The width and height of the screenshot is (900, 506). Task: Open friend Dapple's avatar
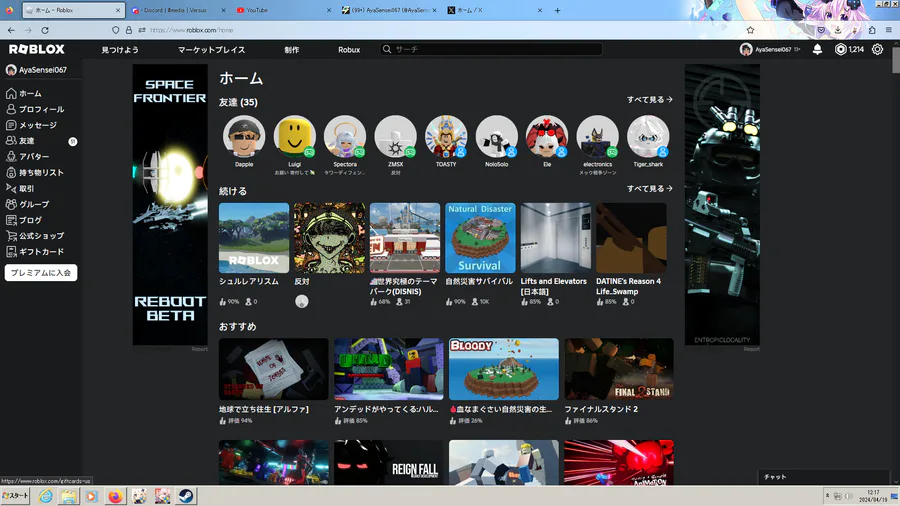tap(244, 137)
